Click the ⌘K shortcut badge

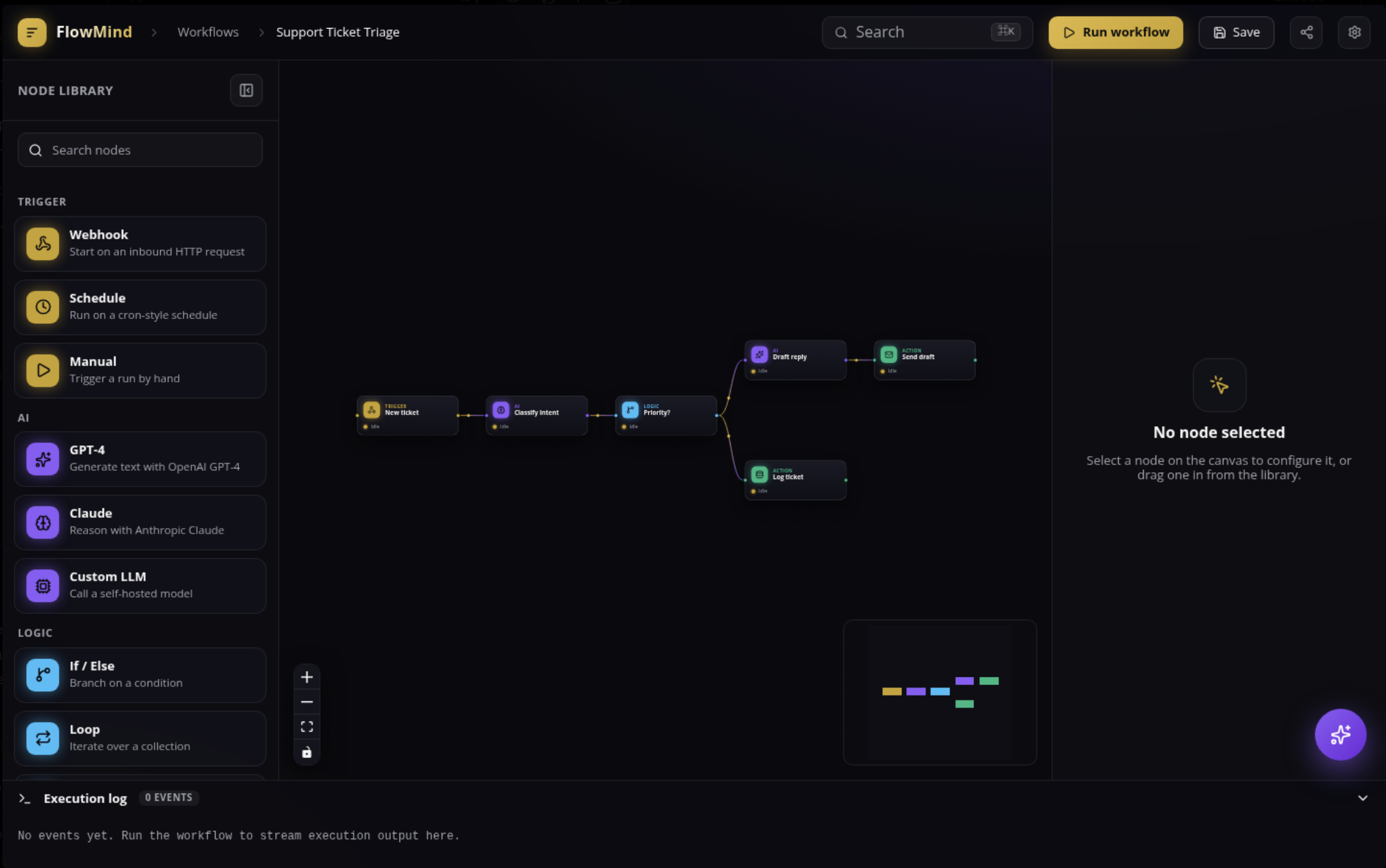(x=1006, y=32)
